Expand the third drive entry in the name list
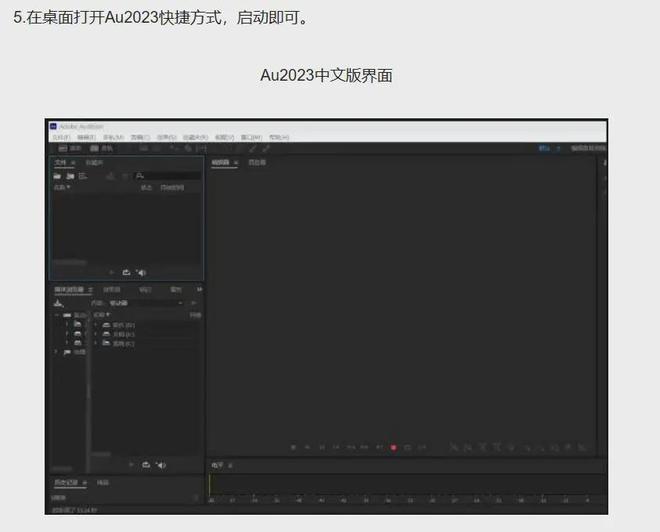 click(96, 343)
